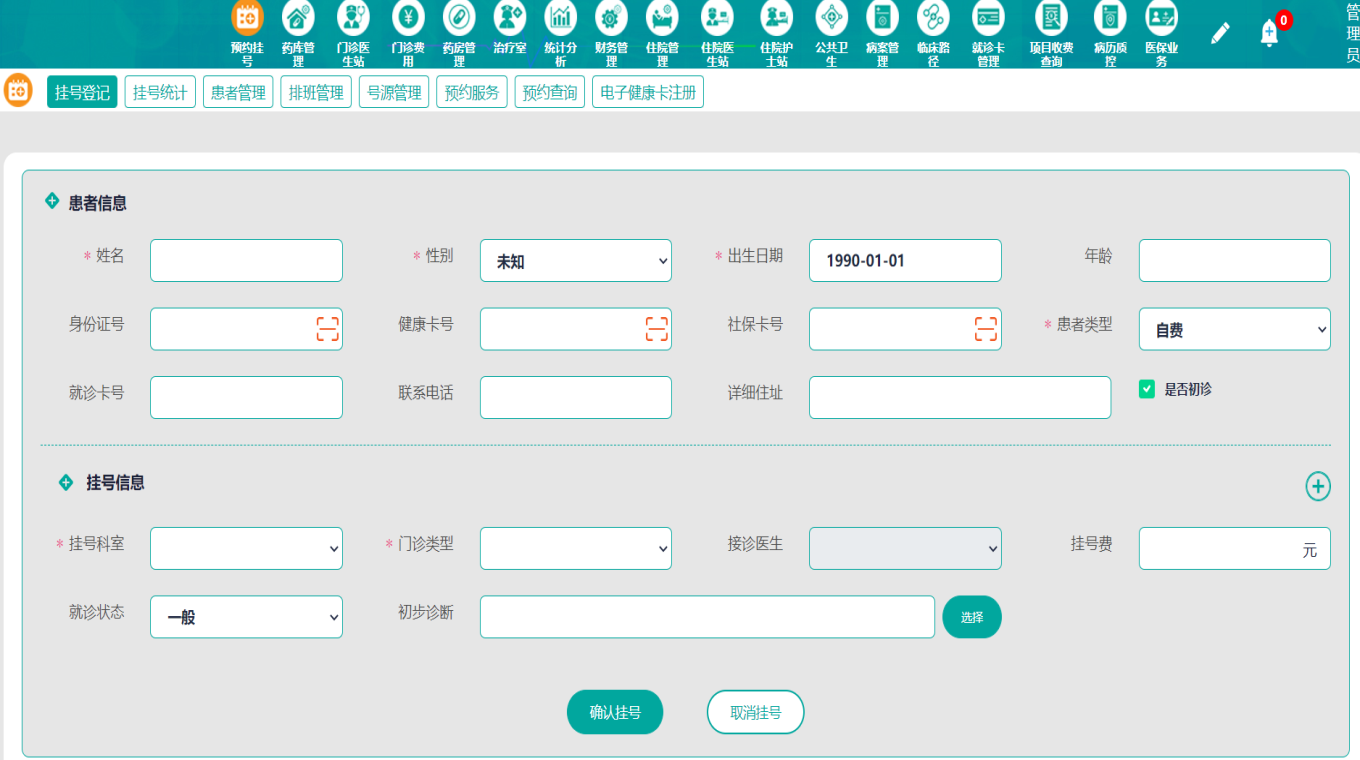Open the 财务管理 gear icon

(x=611, y=18)
